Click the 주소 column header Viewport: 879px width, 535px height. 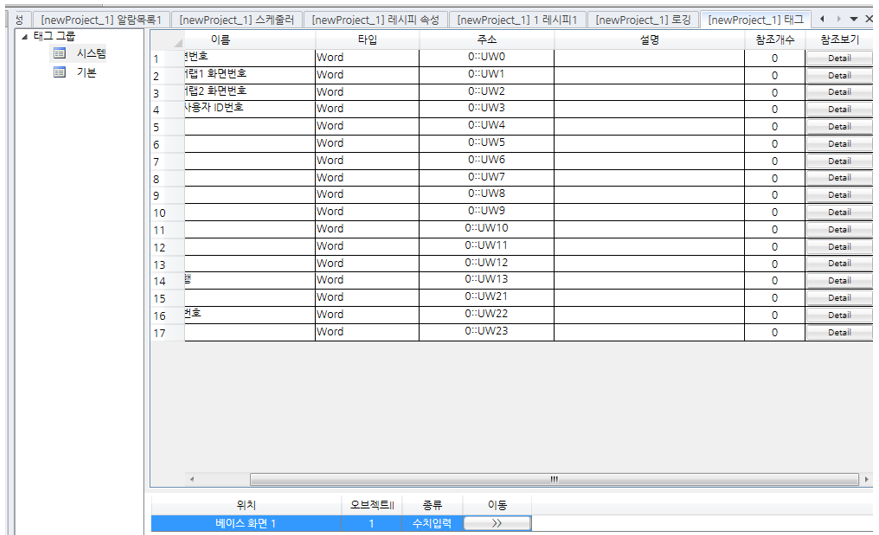pyautogui.click(x=487, y=40)
